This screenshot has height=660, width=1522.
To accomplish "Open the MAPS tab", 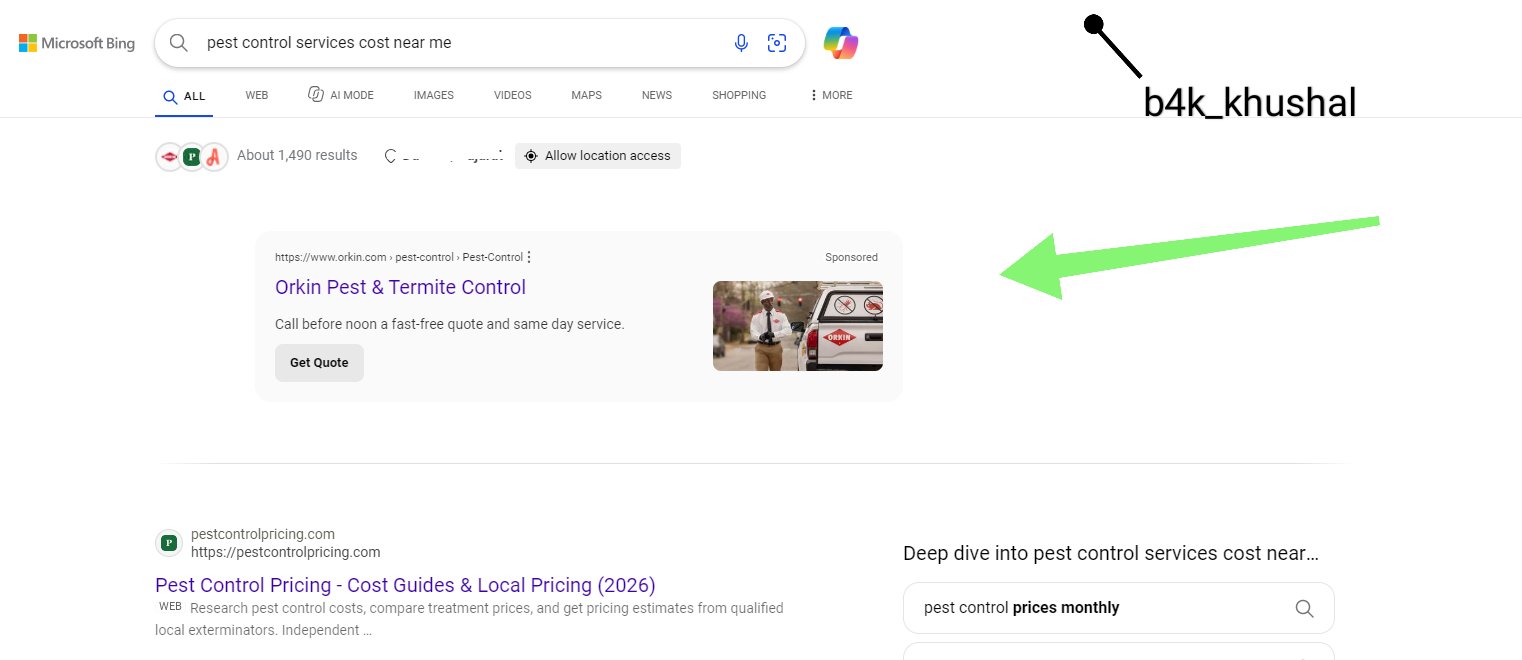I will (x=587, y=96).
